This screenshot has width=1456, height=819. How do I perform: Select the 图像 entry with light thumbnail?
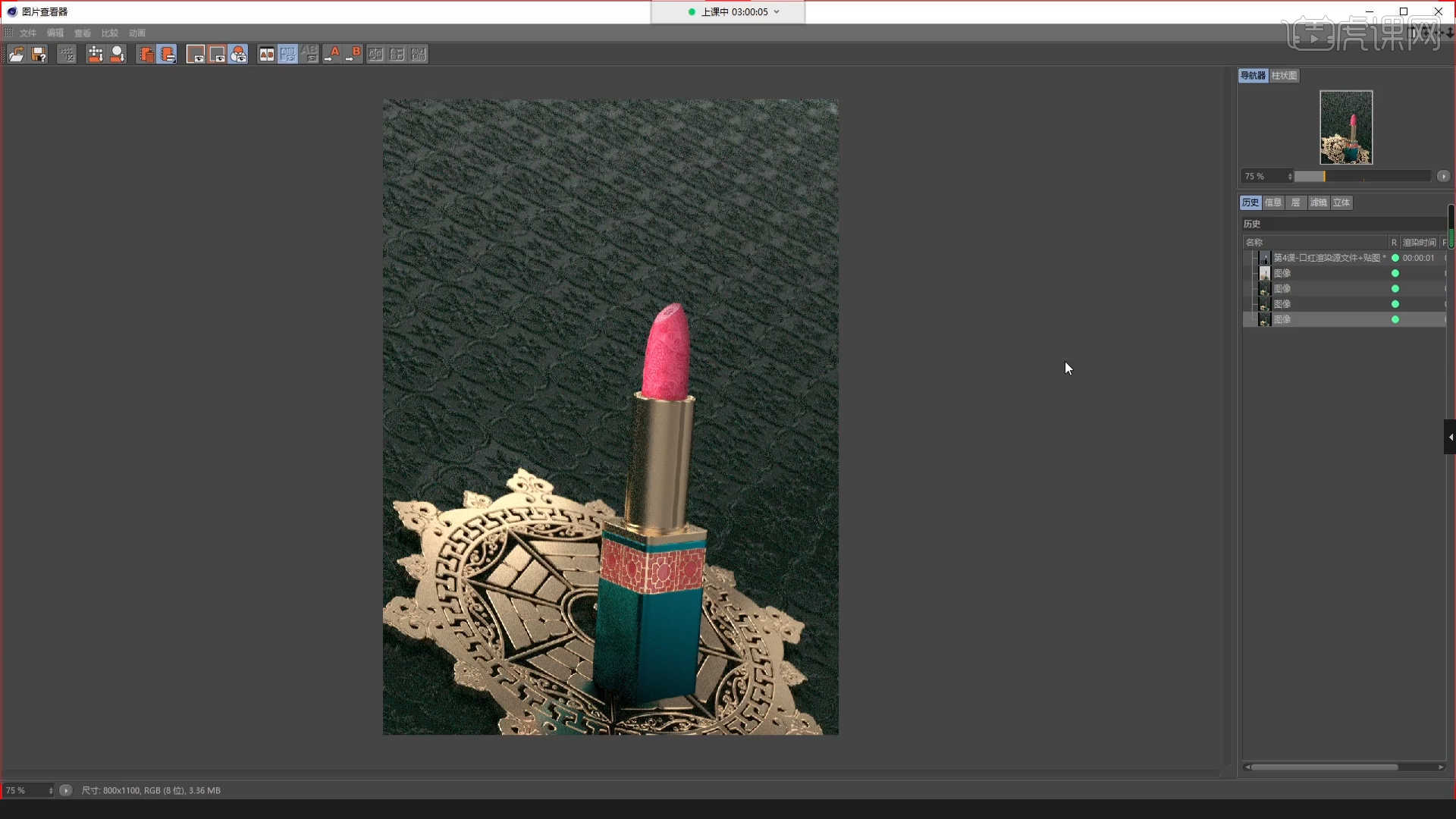(x=1282, y=273)
